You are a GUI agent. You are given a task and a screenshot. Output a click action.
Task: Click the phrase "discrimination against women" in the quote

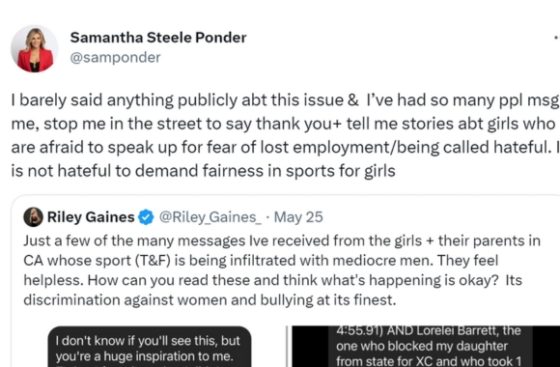[x=125, y=300]
